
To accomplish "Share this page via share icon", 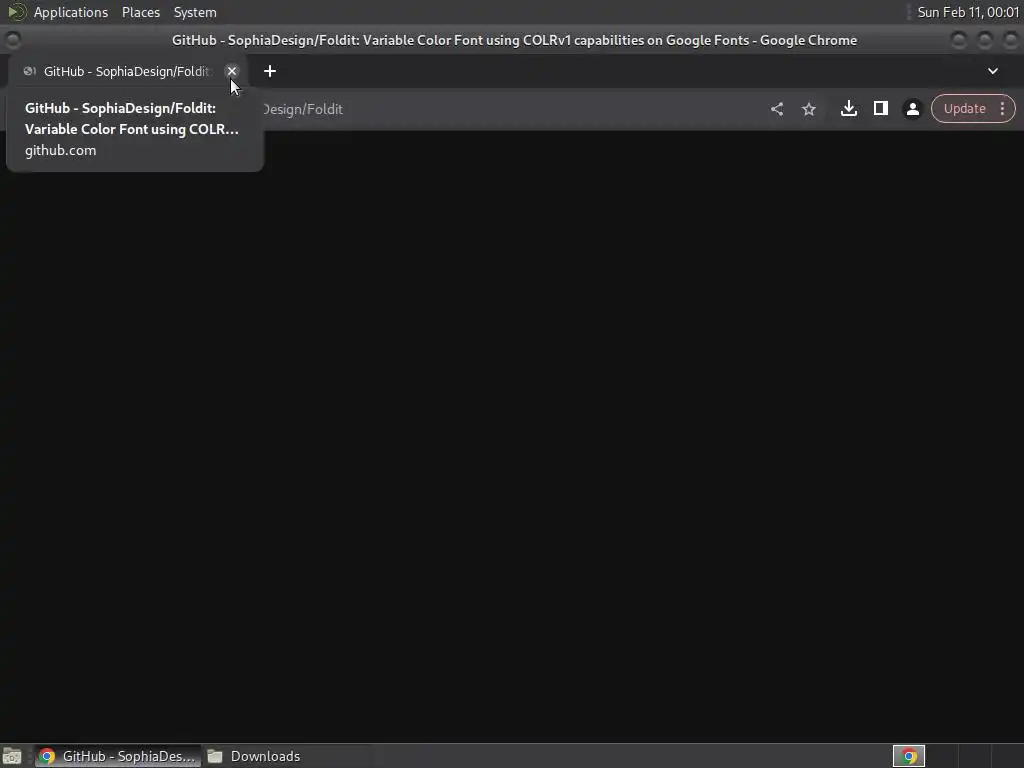I will point(776,109).
